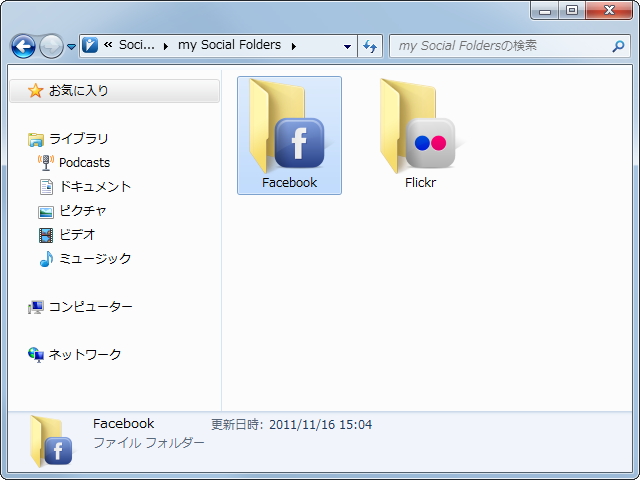Image resolution: width=640 pixels, height=480 pixels.
Task: Minimize the Explorer window
Action: (x=545, y=11)
